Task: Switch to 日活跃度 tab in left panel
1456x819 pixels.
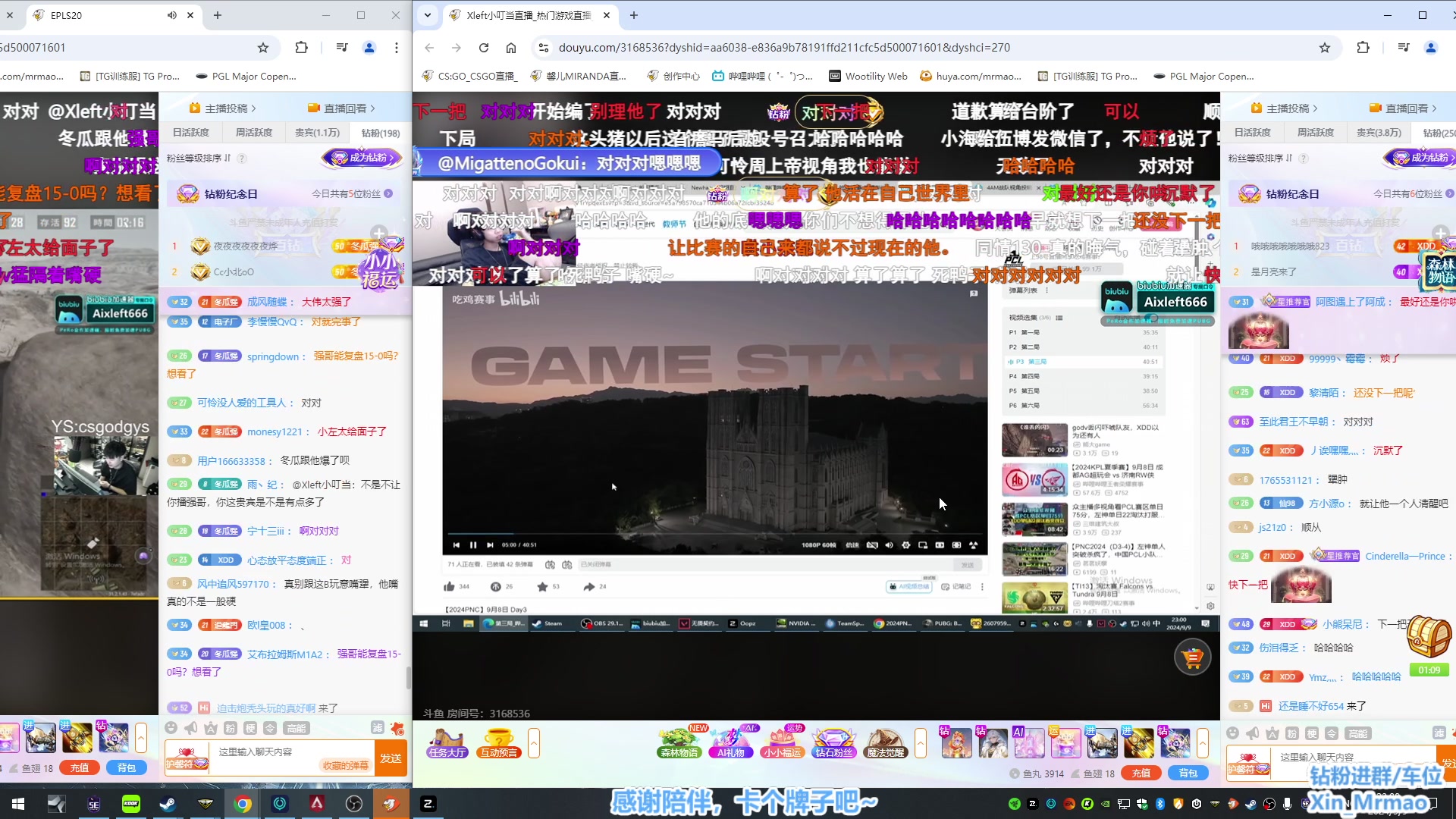Action: (x=190, y=133)
